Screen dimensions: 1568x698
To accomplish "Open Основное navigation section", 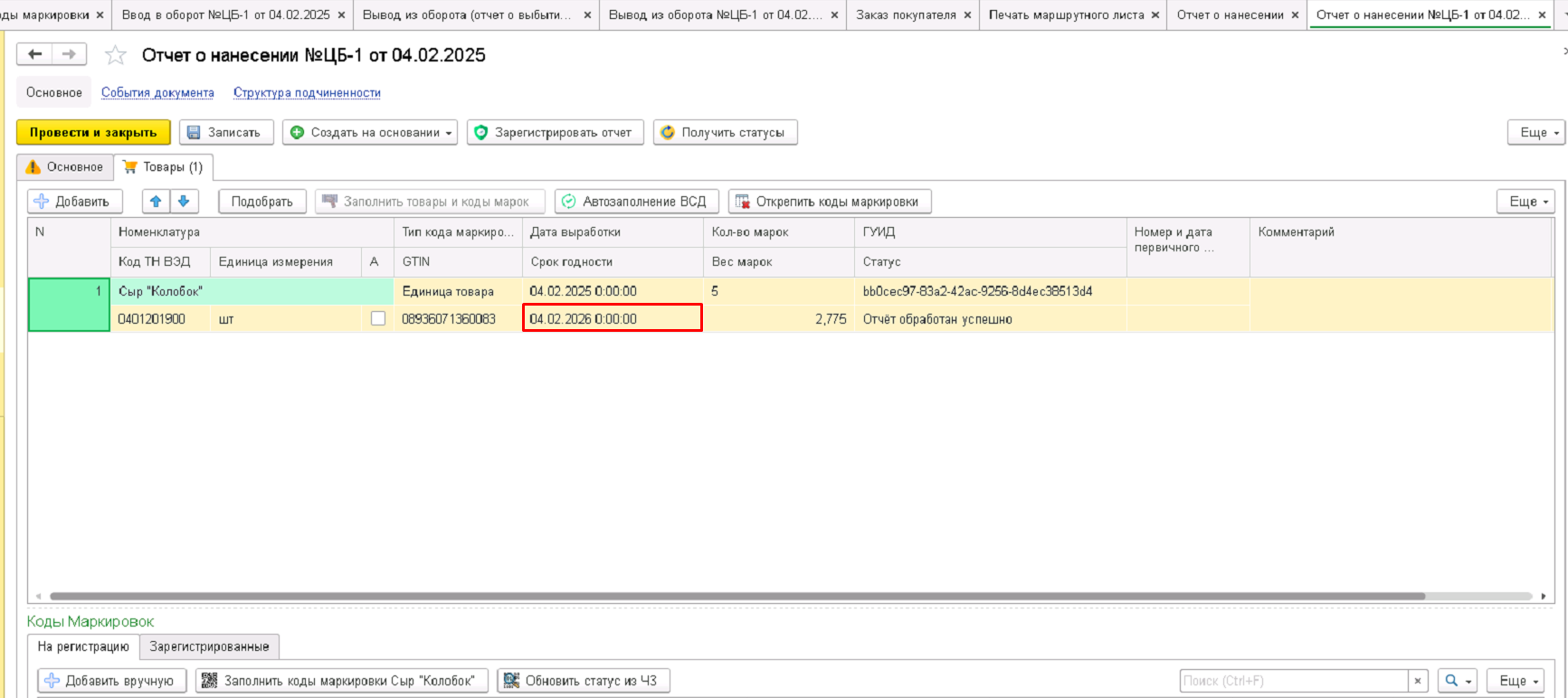I will [54, 92].
